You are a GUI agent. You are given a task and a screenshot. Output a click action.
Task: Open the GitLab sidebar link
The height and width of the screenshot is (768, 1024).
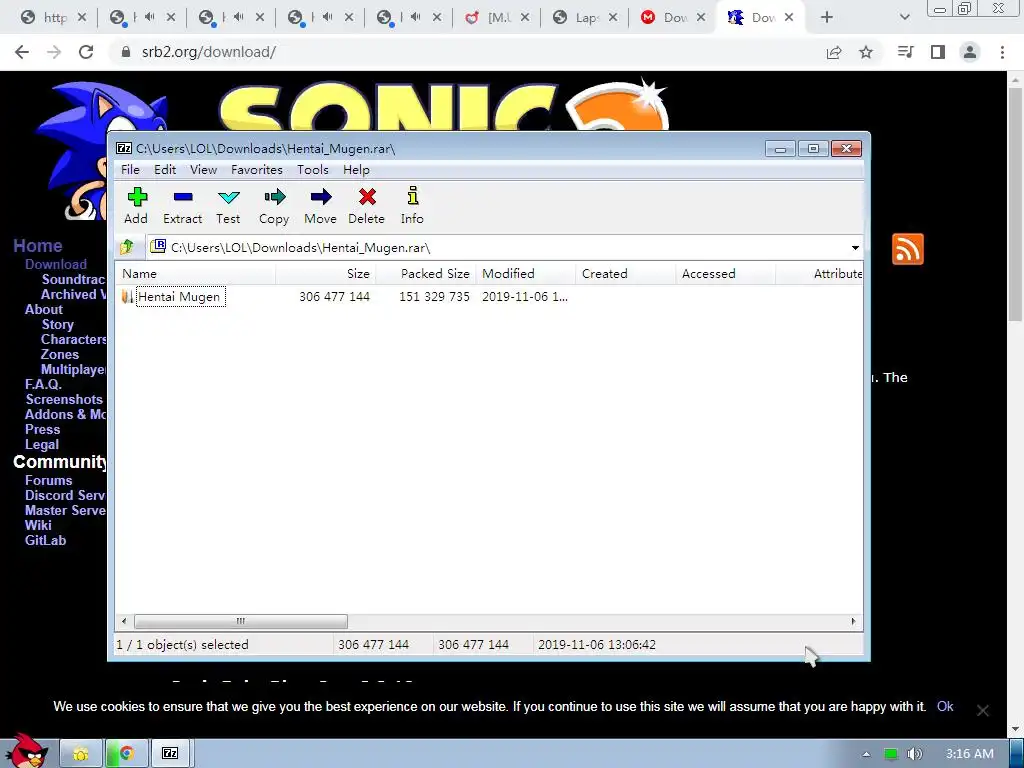(x=45, y=541)
